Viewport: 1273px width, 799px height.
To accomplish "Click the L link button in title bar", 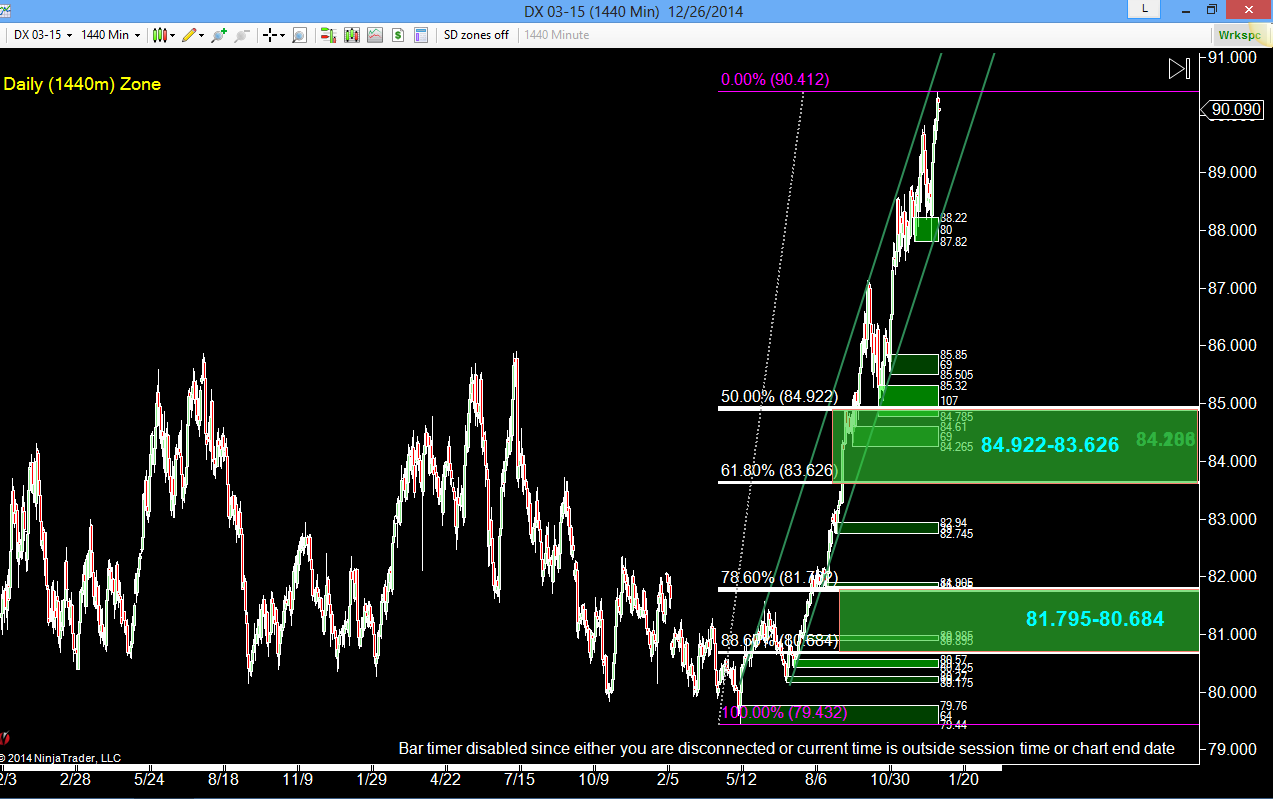I will [1143, 9].
